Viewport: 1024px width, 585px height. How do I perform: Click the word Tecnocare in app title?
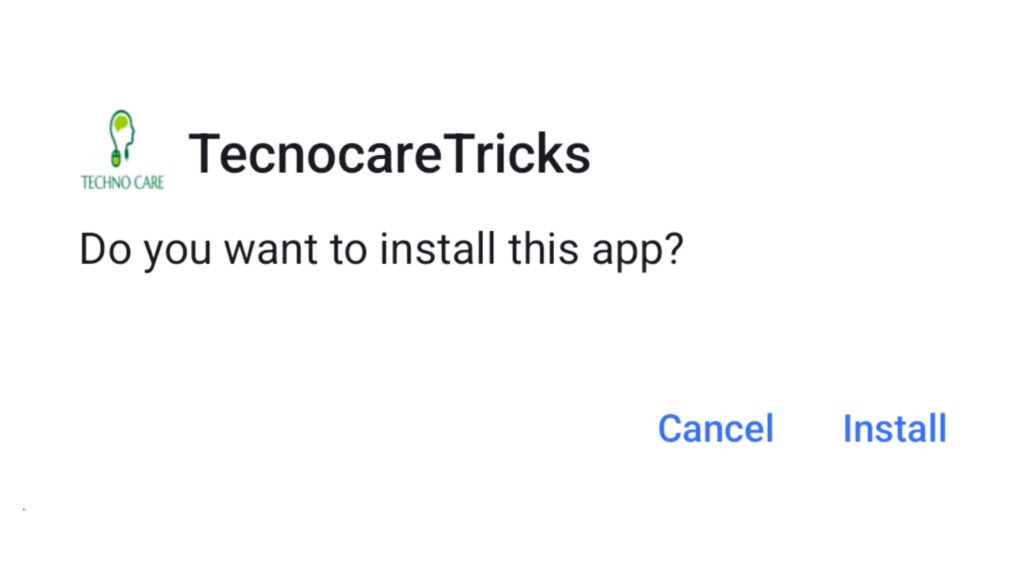click(316, 154)
